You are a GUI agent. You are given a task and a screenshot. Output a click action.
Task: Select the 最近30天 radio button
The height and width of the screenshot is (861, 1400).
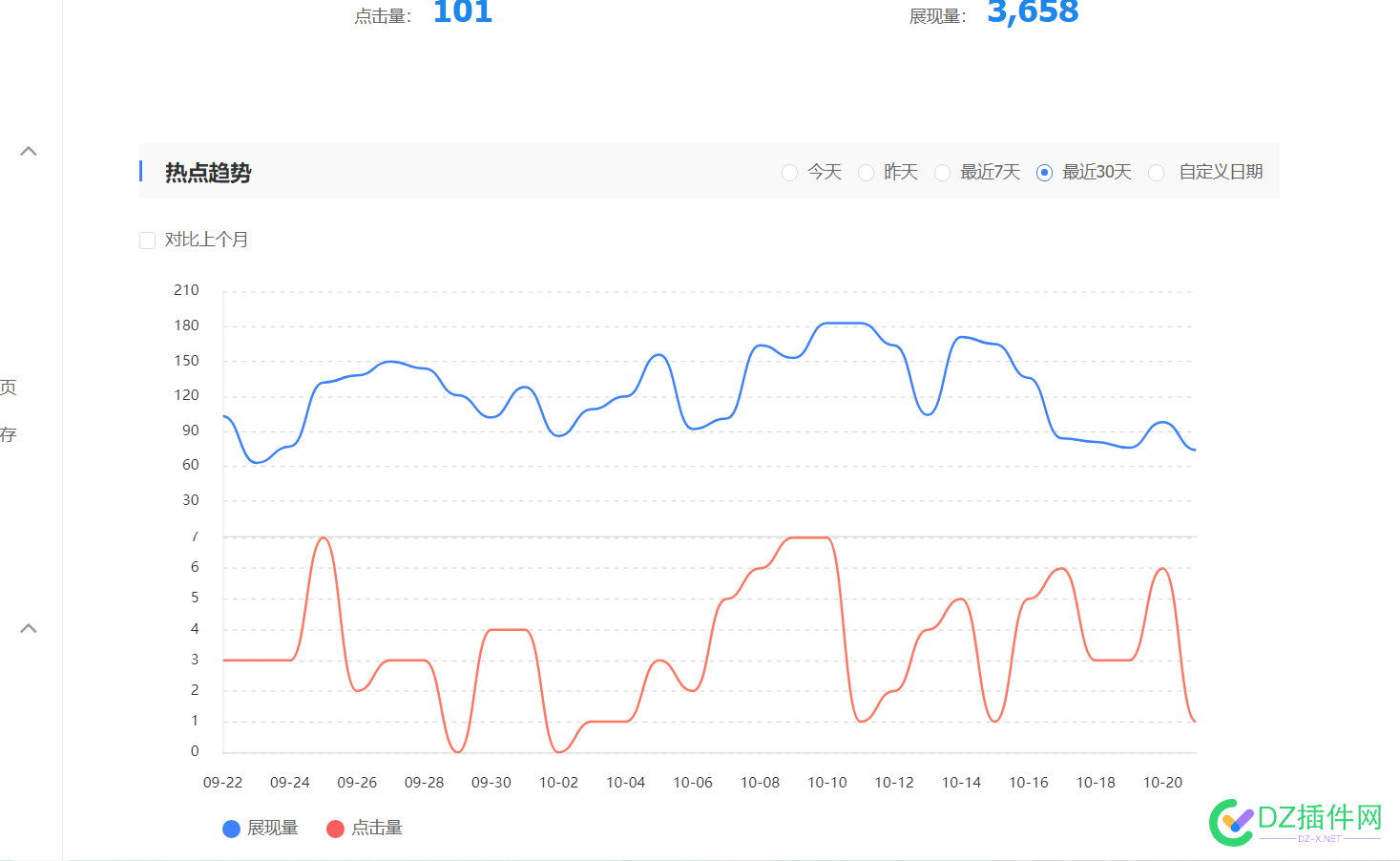[1044, 173]
